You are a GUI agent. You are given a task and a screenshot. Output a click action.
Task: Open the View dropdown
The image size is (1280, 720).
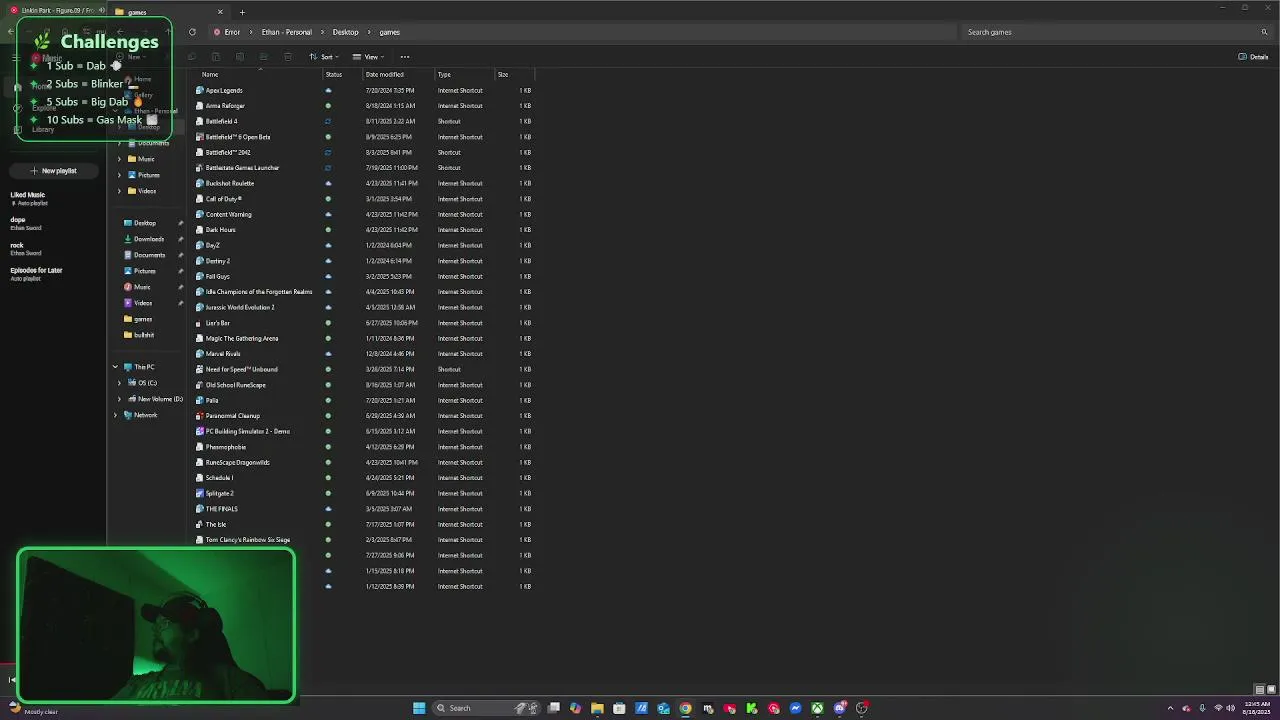tap(368, 57)
